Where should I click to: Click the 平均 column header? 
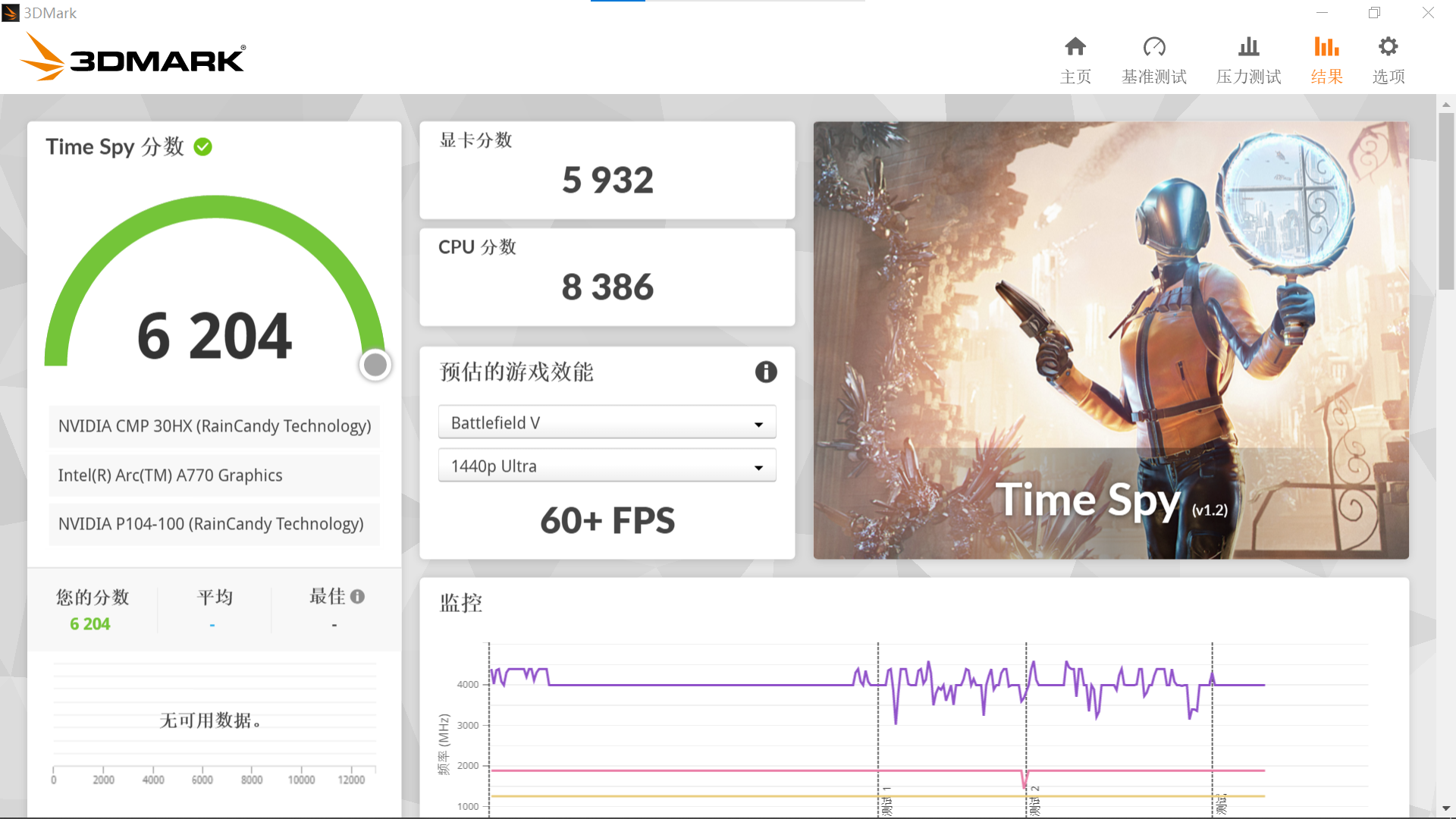[215, 597]
